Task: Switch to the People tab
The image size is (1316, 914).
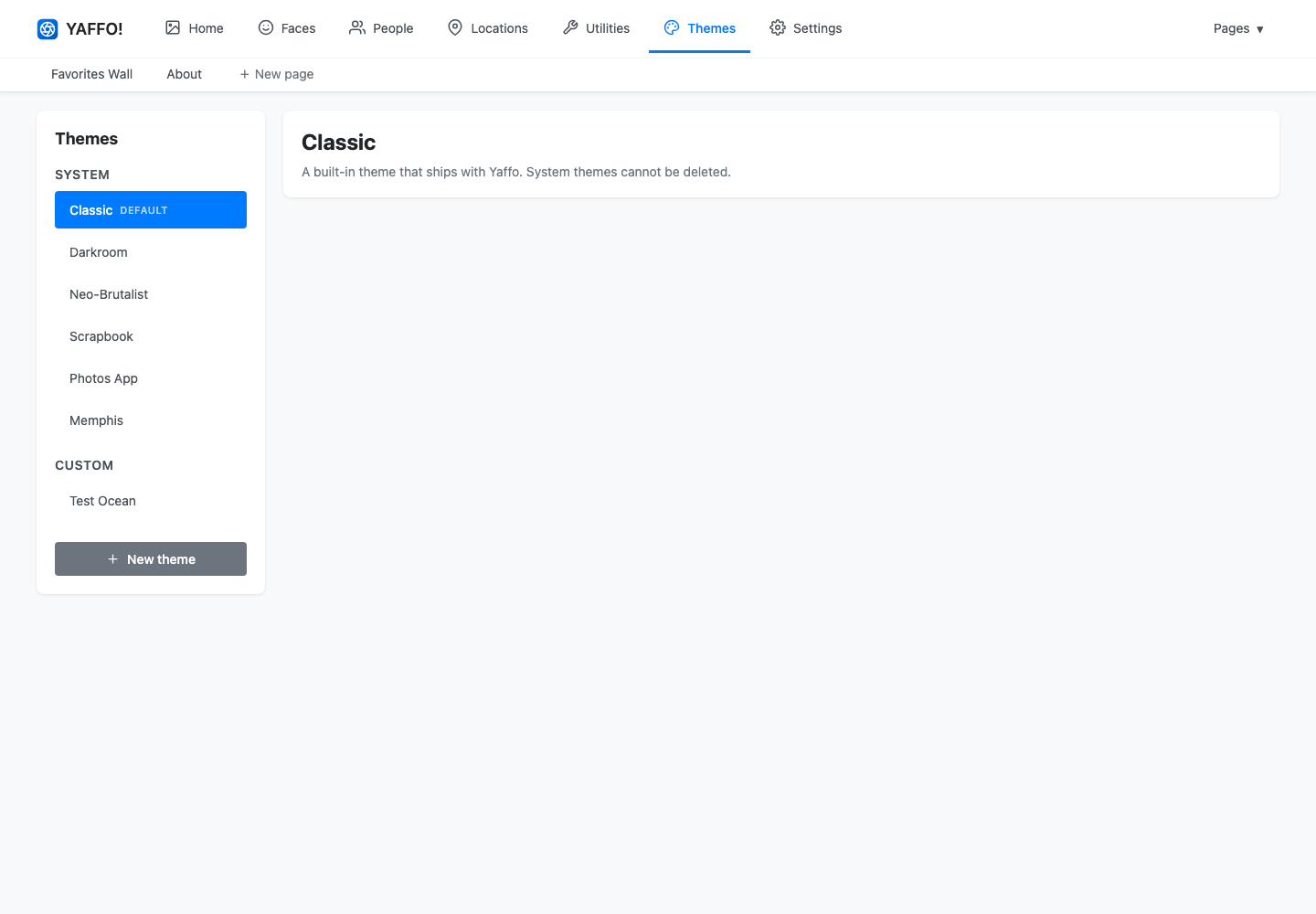Action: pyautogui.click(x=381, y=28)
